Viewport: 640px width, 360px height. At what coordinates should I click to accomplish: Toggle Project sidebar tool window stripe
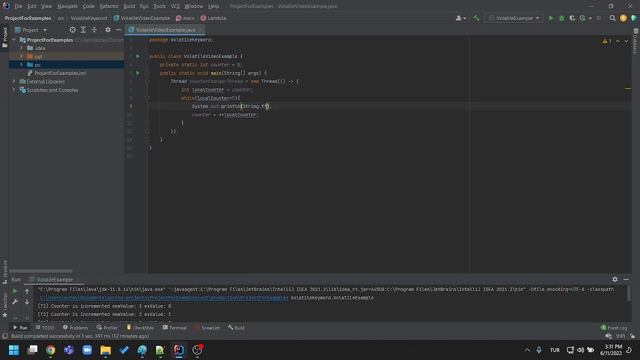(5, 38)
